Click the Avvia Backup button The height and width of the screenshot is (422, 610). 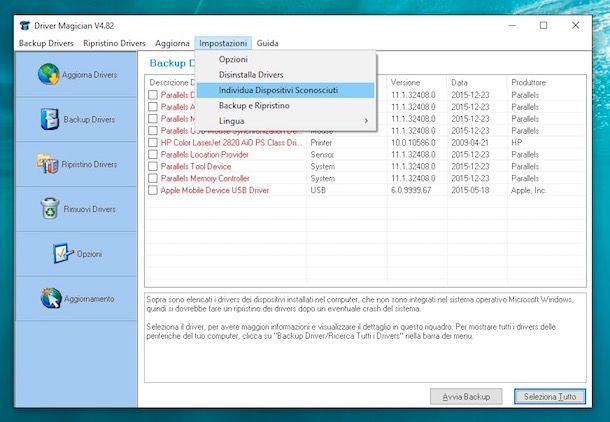click(x=466, y=397)
